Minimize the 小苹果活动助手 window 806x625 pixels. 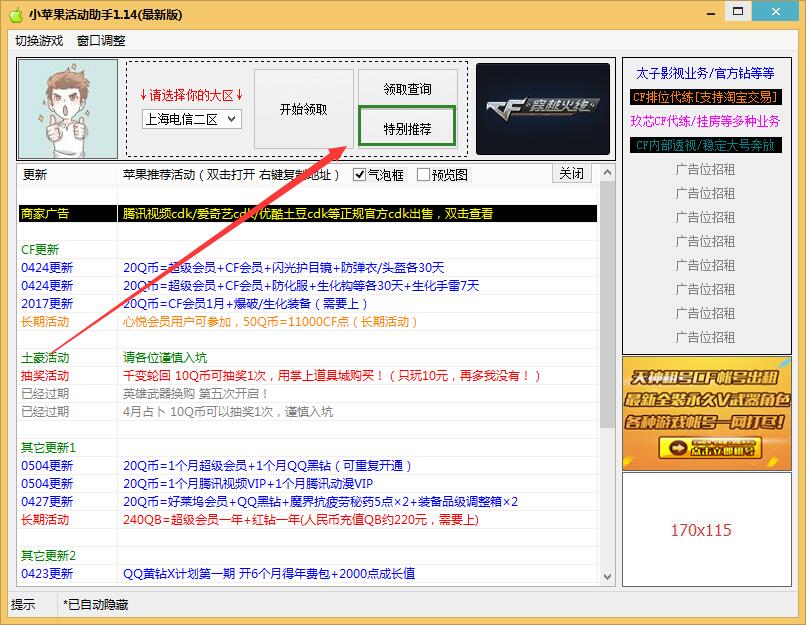(x=711, y=12)
